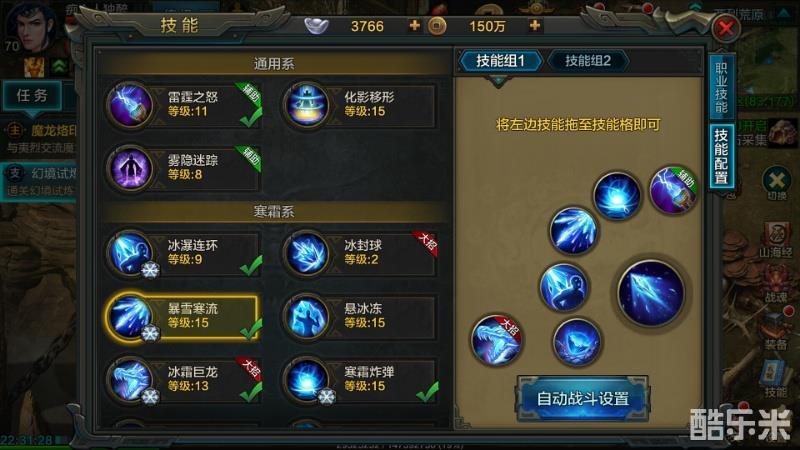Viewport: 800px width, 450px height.
Task: Open 自动战斗设置 button
Action: [x=583, y=398]
